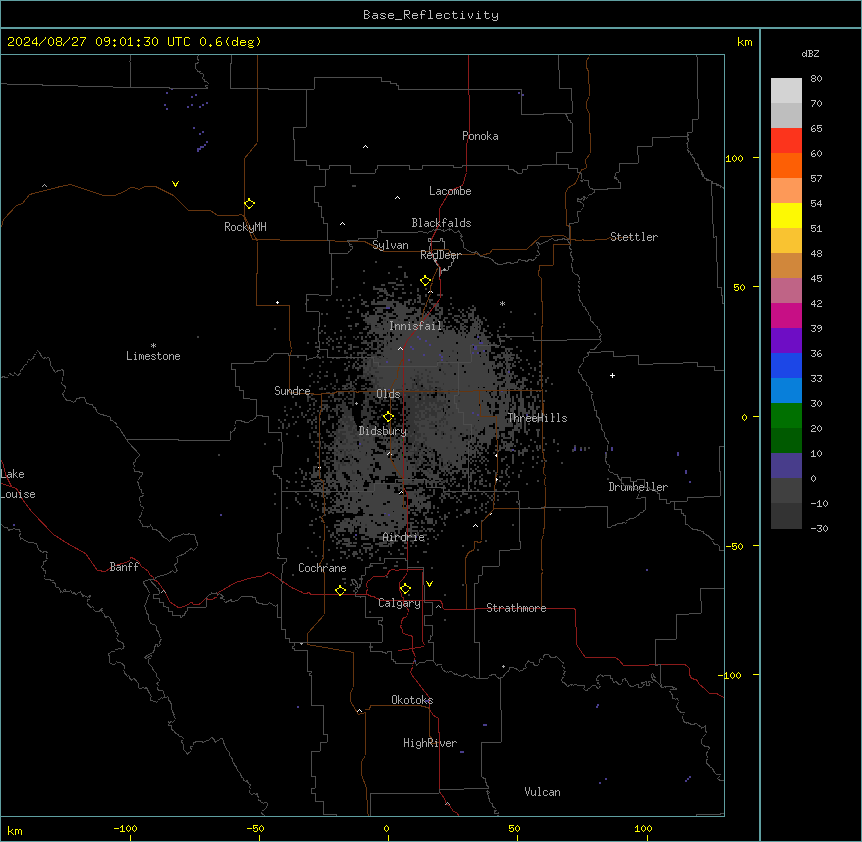Click the white plus marker north of Drumheller
Image resolution: width=862 pixels, height=842 pixels.
click(x=612, y=375)
